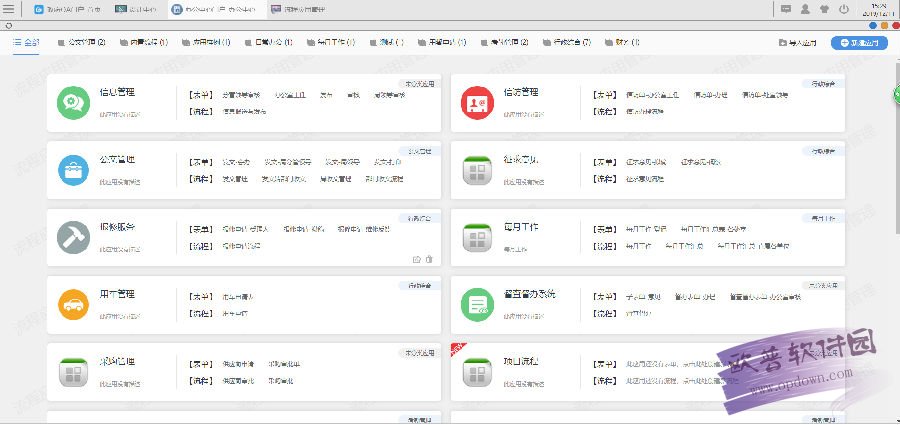Open the 用车管理 orange car icon
The height and width of the screenshot is (425, 900).
[x=73, y=304]
